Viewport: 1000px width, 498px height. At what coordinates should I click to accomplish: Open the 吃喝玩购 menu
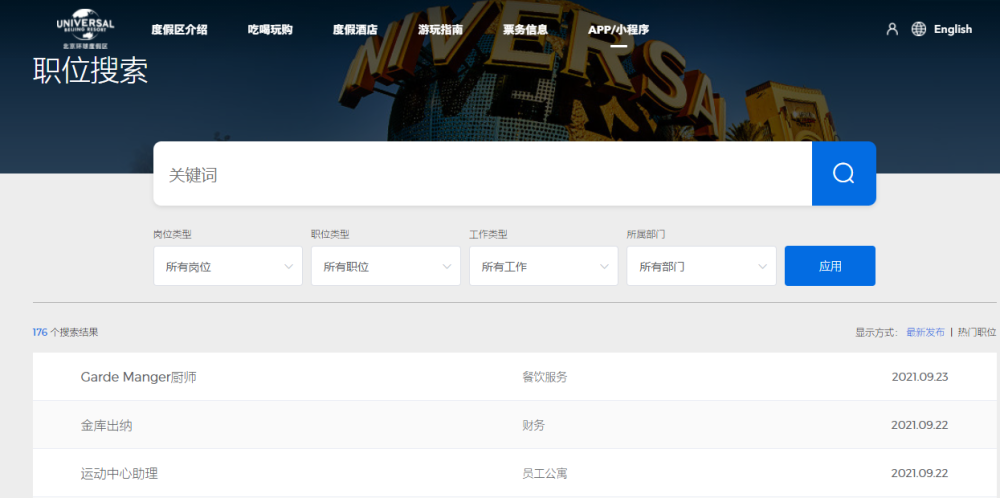tap(270, 29)
